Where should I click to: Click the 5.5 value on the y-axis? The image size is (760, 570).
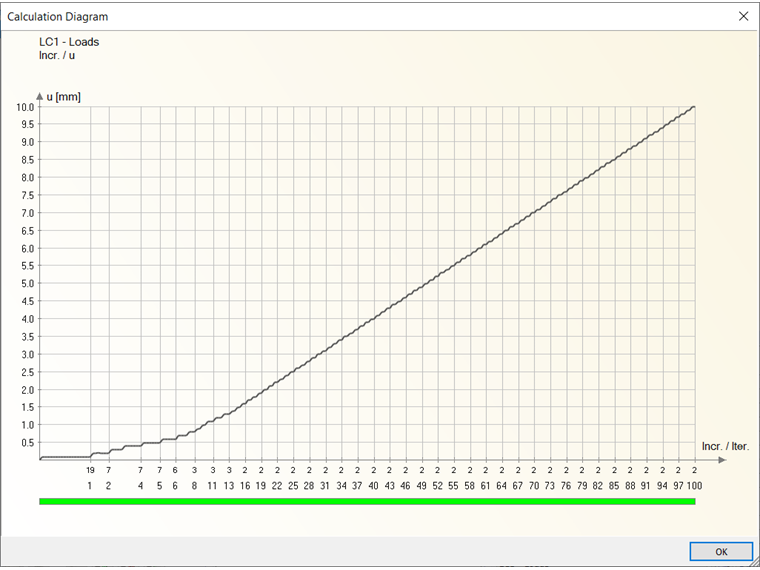pos(28,266)
